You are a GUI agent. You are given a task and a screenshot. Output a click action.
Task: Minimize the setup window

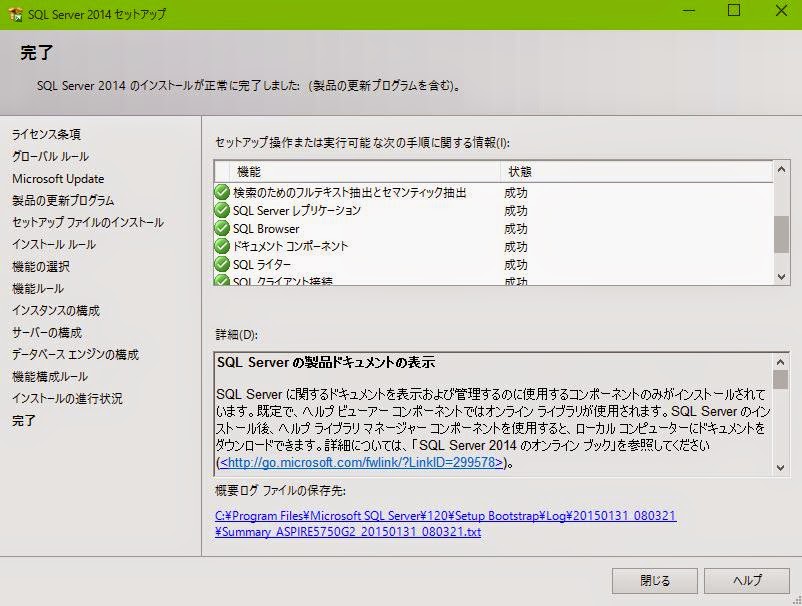click(x=689, y=11)
